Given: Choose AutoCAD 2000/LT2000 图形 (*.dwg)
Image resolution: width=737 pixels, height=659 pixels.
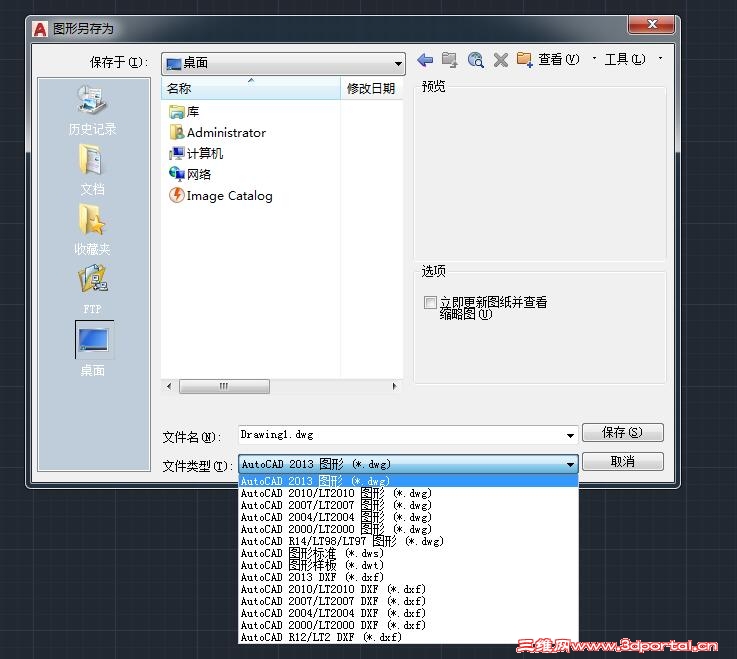Looking at the screenshot, I should click(x=408, y=529).
